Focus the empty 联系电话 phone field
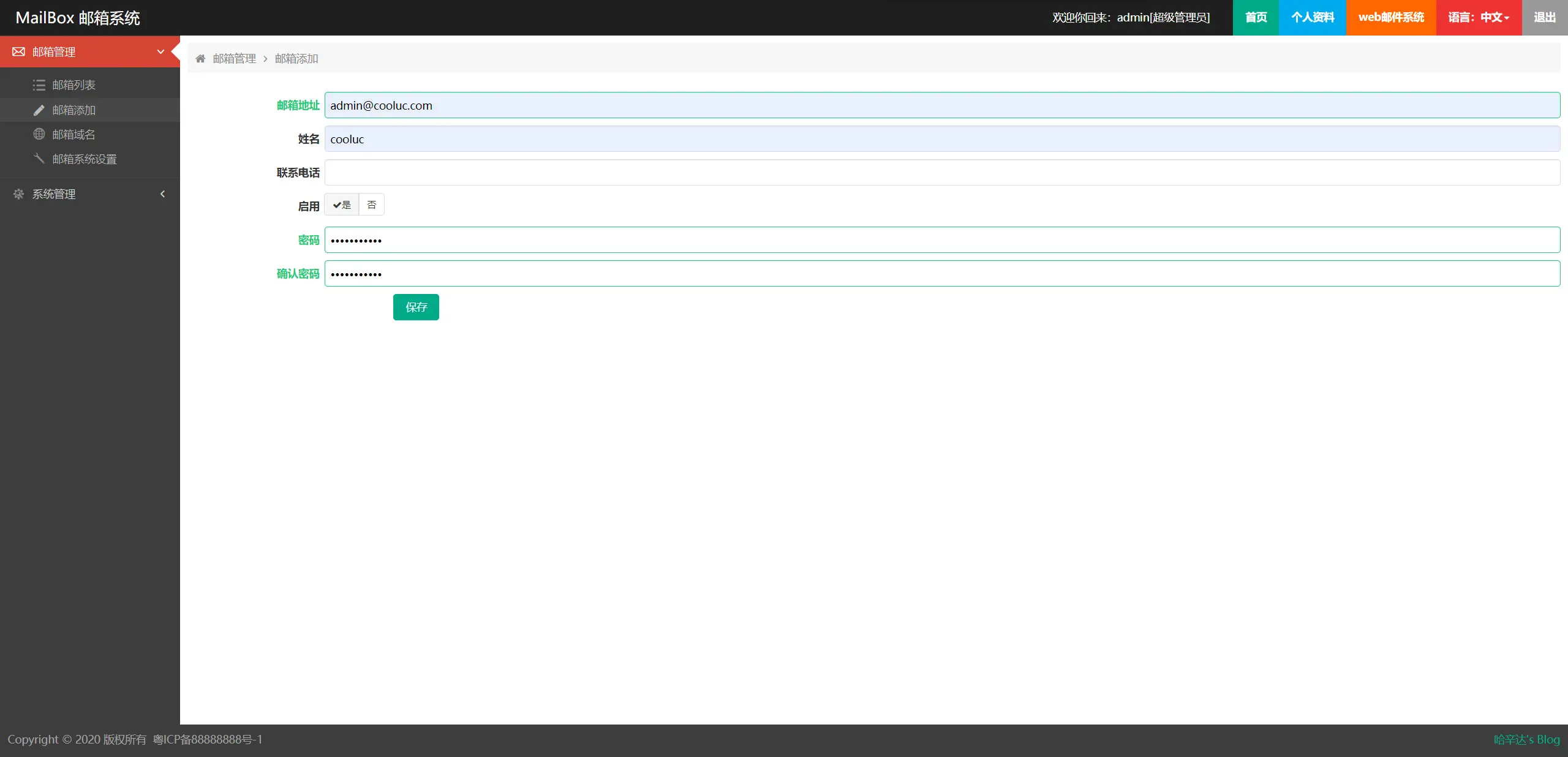1568x757 pixels. [x=942, y=173]
